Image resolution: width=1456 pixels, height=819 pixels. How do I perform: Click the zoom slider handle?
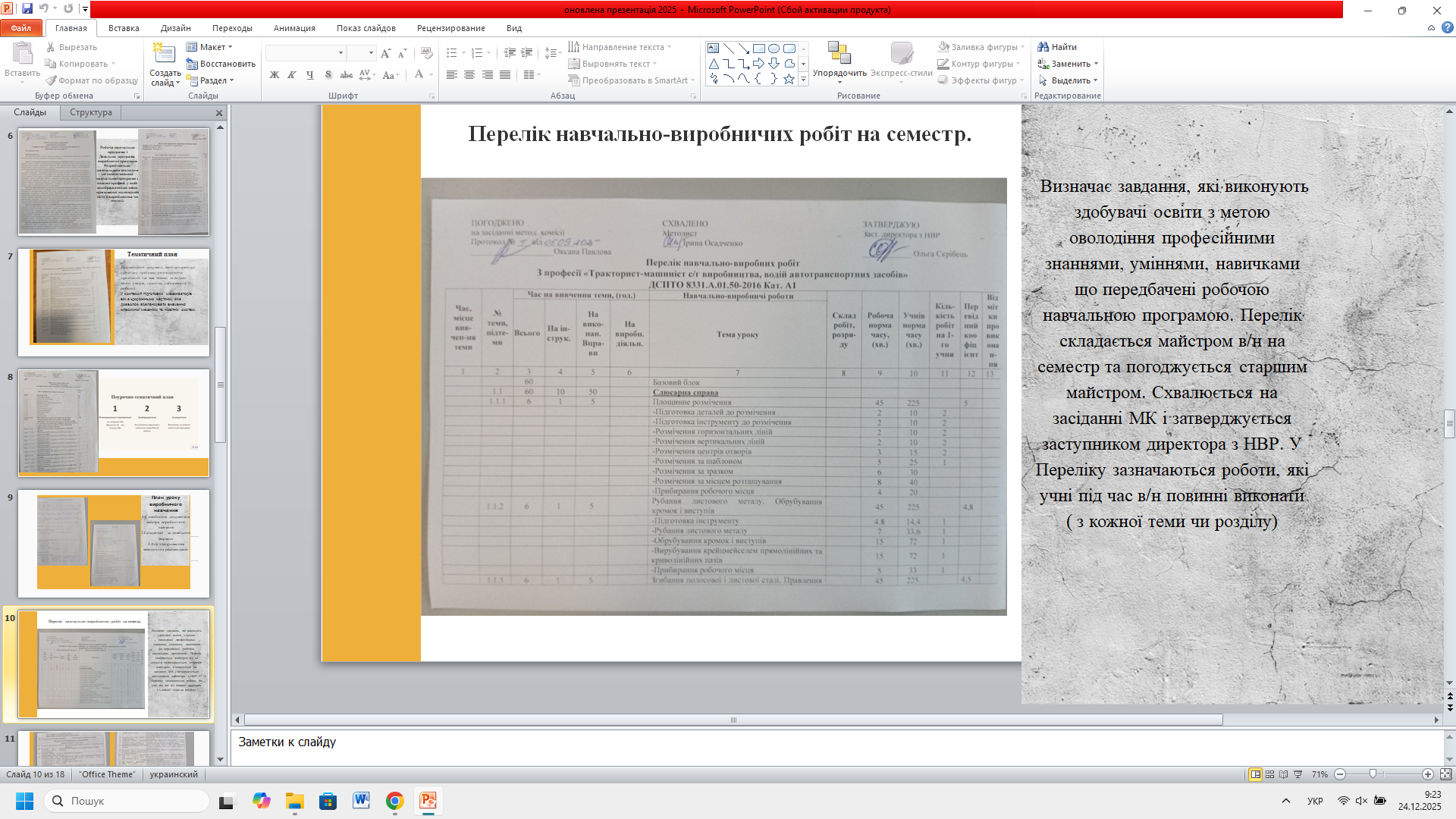pos(1373,774)
